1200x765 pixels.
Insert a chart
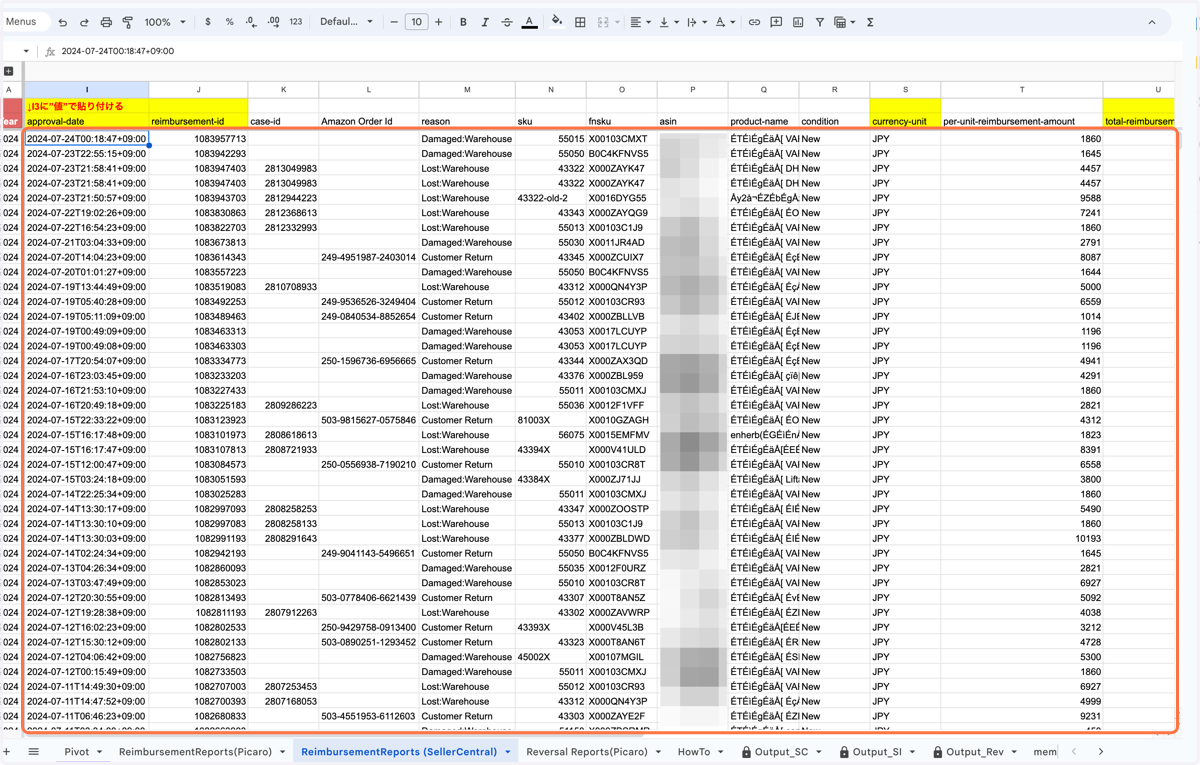pyautogui.click(x=798, y=22)
